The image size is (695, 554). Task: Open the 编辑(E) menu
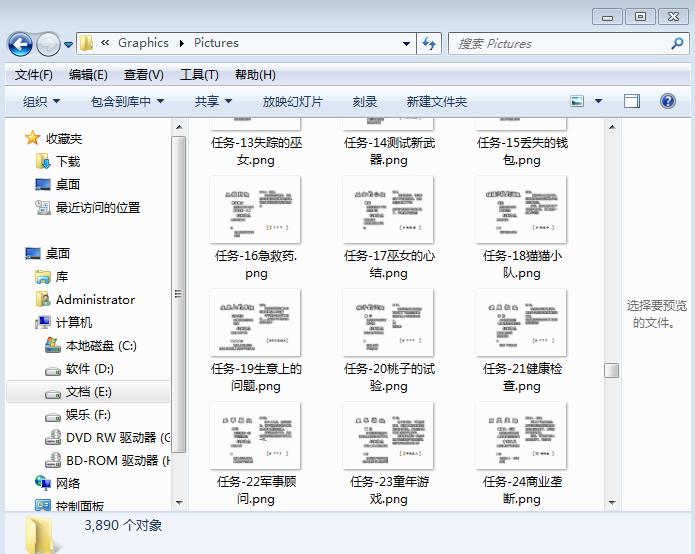pyautogui.click(x=88, y=75)
